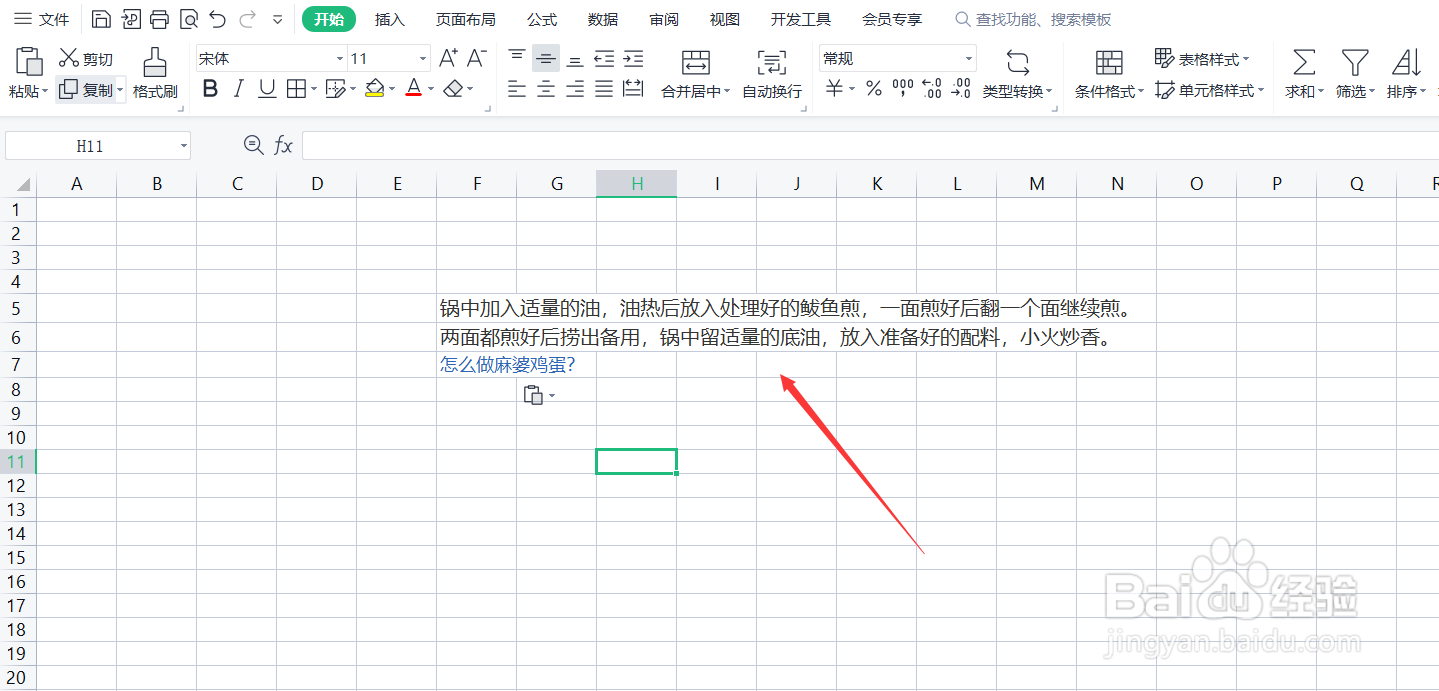Decrease decimal places
Viewport: 1439px width, 691px height.
[961, 90]
